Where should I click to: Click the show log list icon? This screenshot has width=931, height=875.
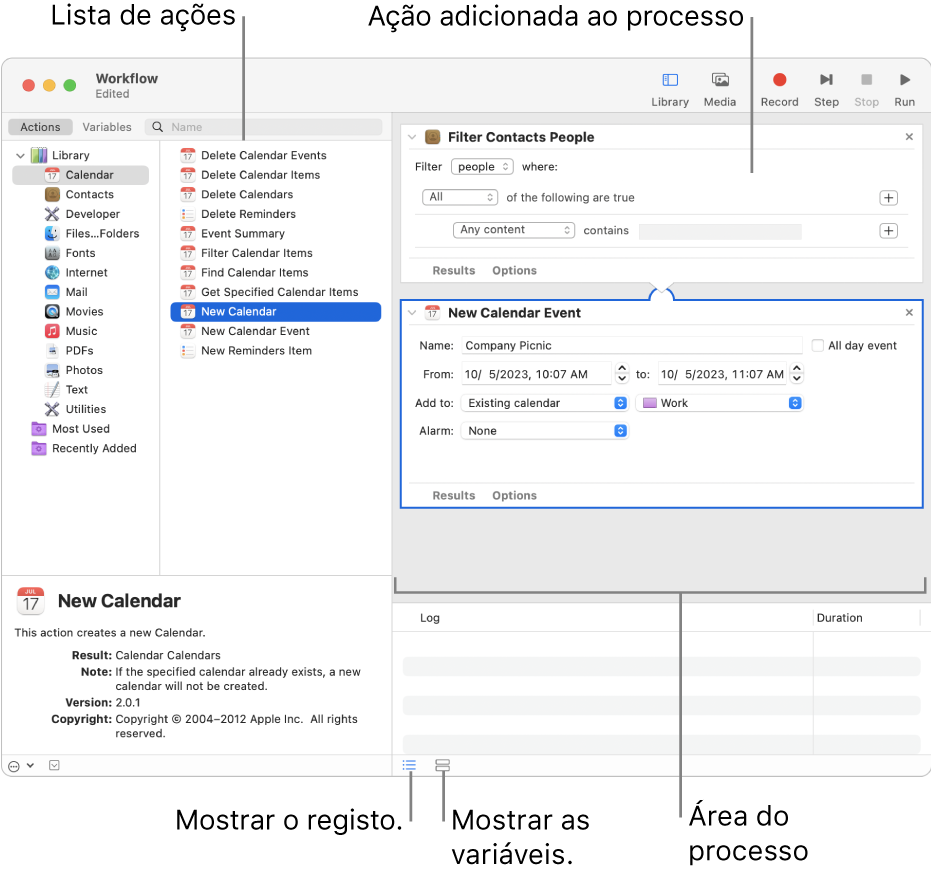click(409, 765)
